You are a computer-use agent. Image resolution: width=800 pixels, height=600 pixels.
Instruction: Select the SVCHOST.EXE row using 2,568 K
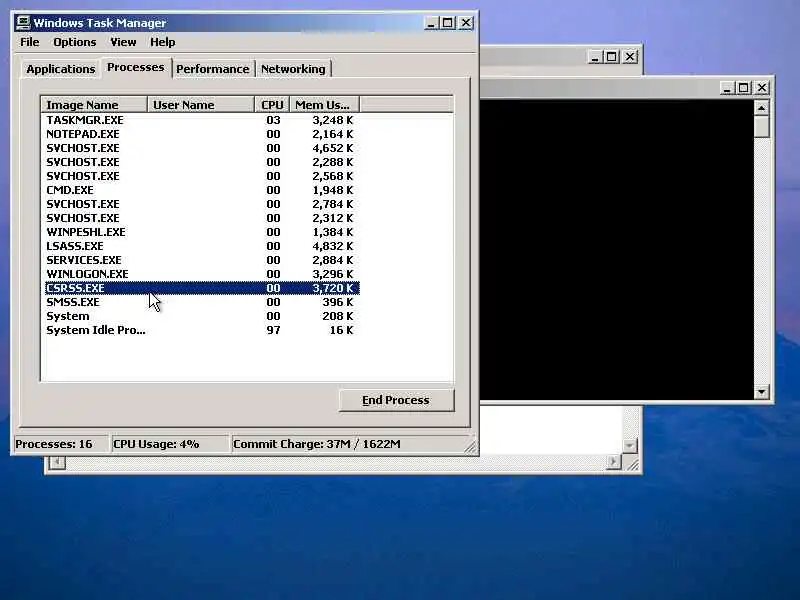[202, 176]
